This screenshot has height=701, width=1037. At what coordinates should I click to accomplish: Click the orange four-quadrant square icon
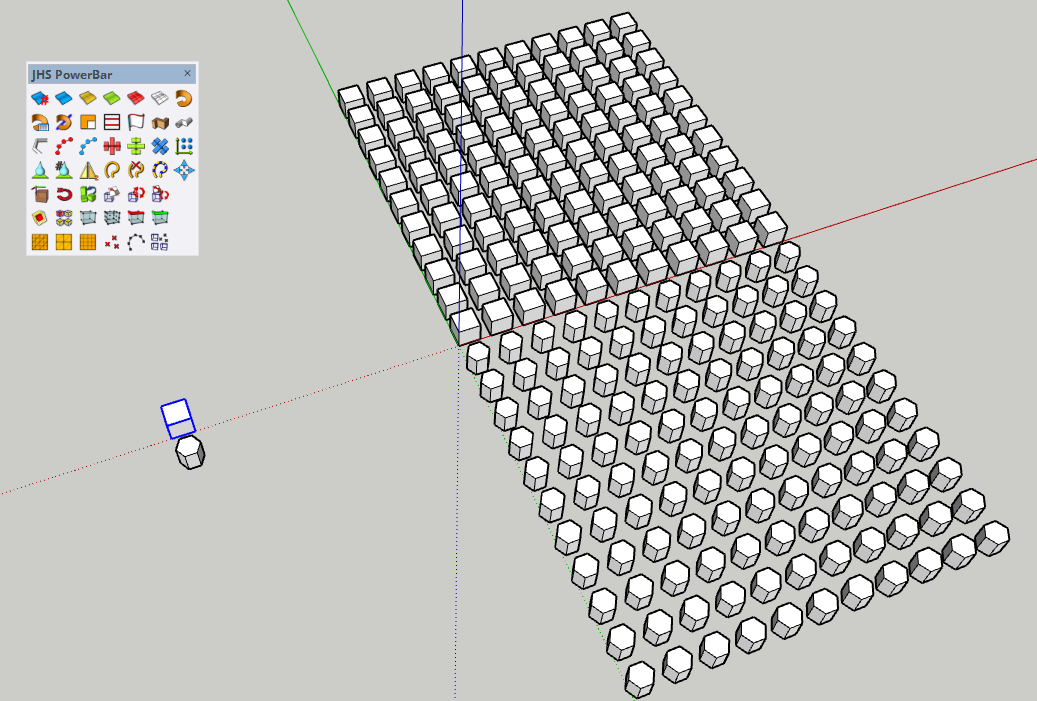(x=63, y=242)
